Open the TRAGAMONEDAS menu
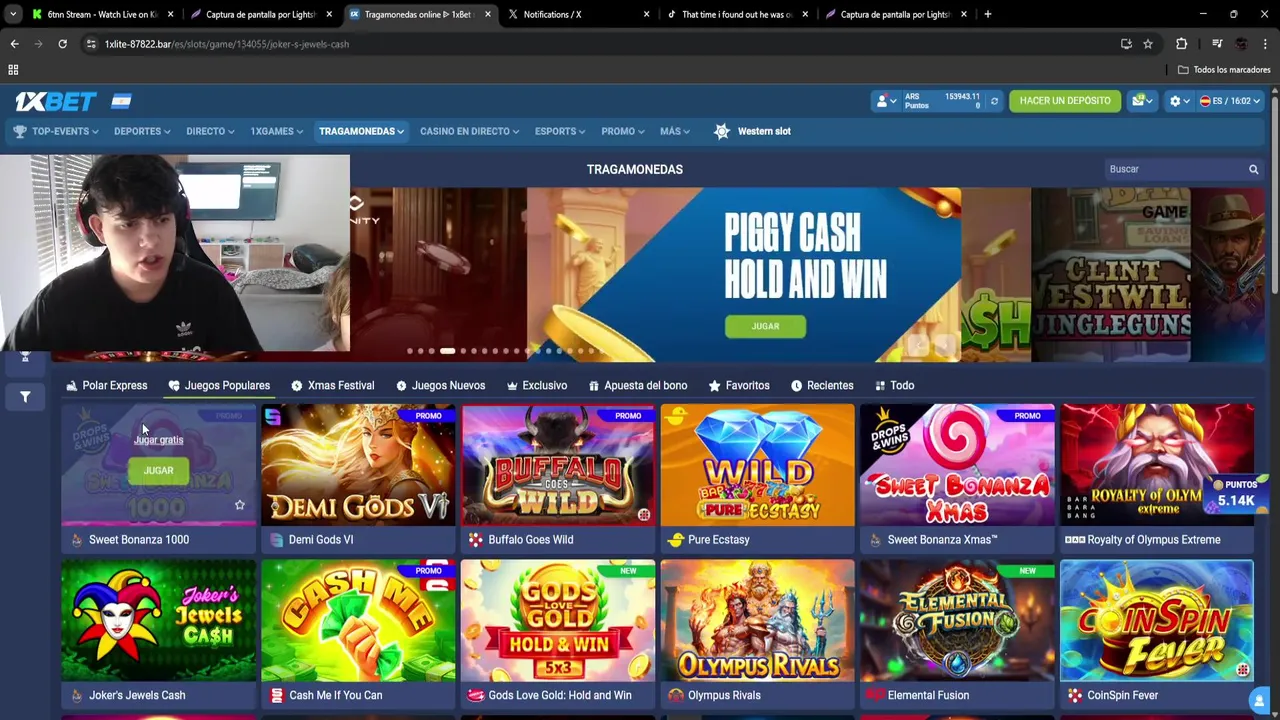 point(361,131)
